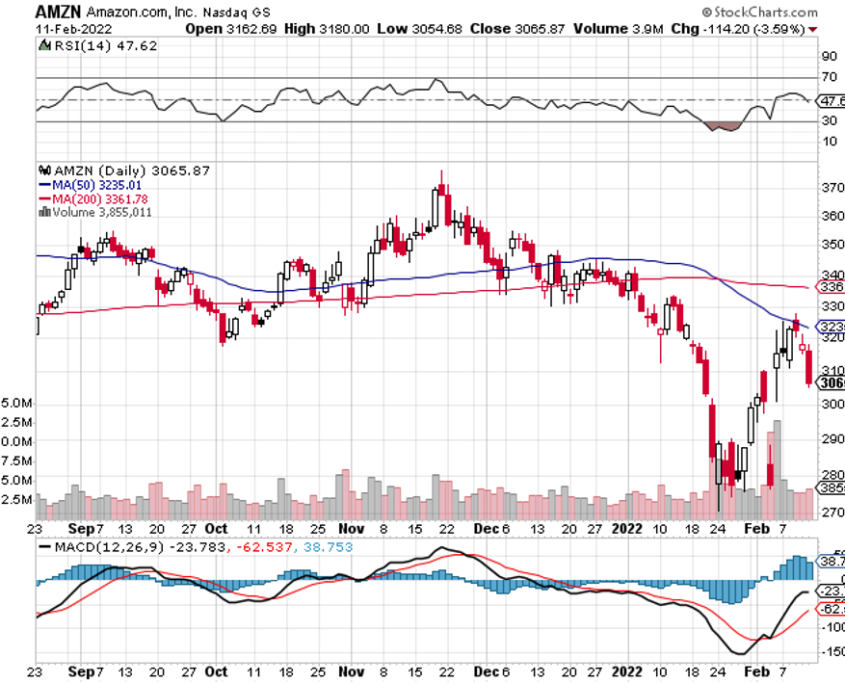Click the Nov label on the price panel's date axis
This screenshot has width=845, height=684.
(x=351, y=529)
